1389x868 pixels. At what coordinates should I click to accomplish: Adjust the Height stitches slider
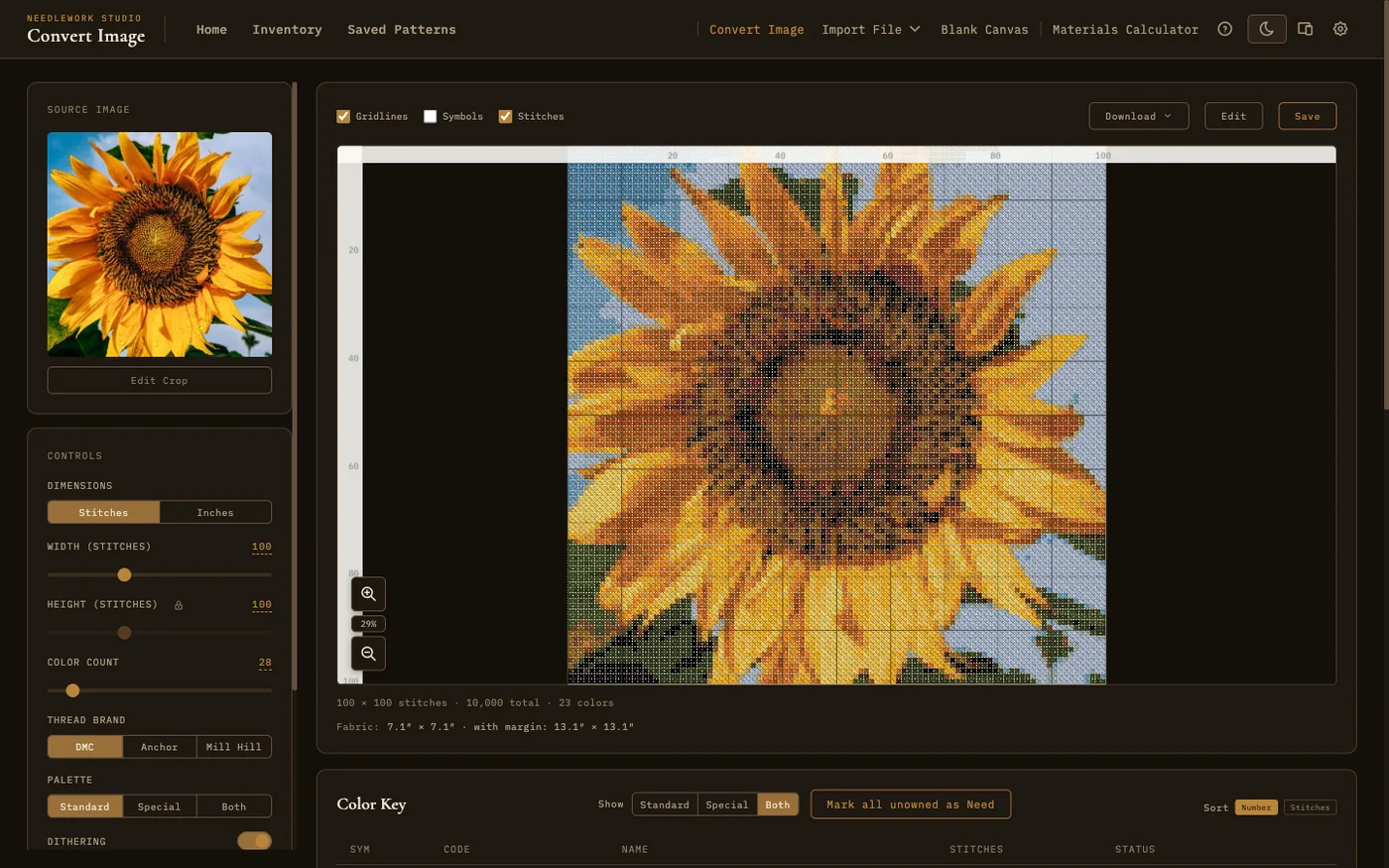(124, 632)
